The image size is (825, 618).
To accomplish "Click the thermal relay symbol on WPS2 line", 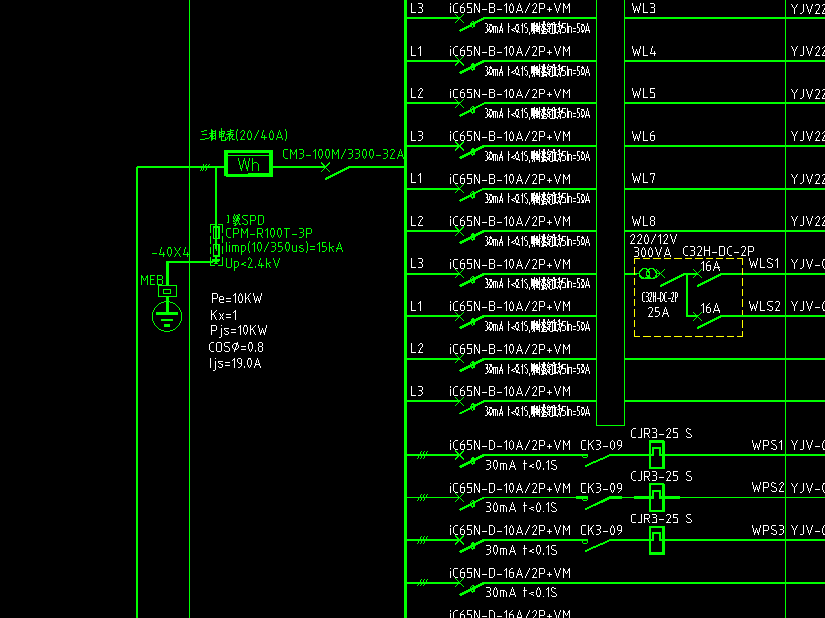I will pyautogui.click(x=657, y=498).
